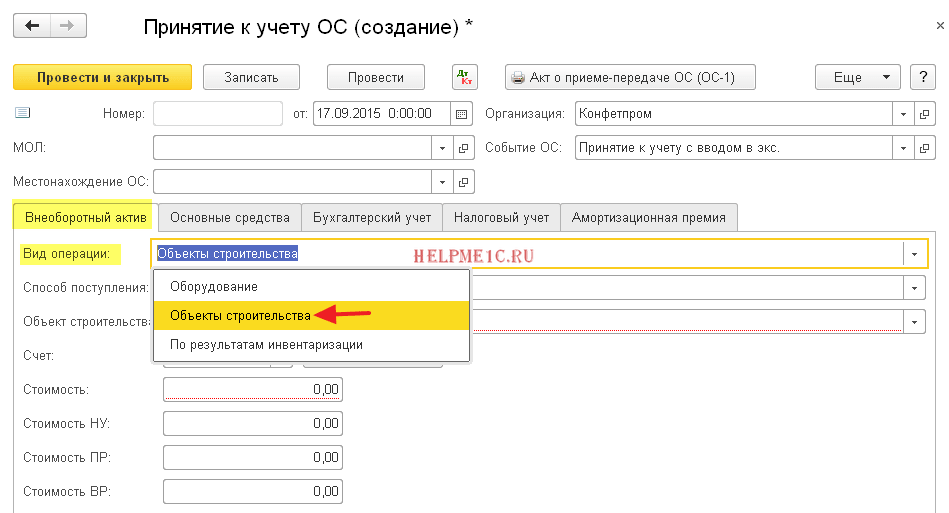Open the Организация record with open-form icon

(x=924, y=114)
